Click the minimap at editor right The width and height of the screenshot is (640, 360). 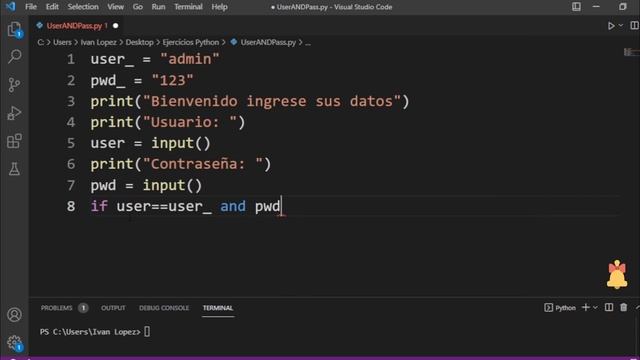pos(631,52)
